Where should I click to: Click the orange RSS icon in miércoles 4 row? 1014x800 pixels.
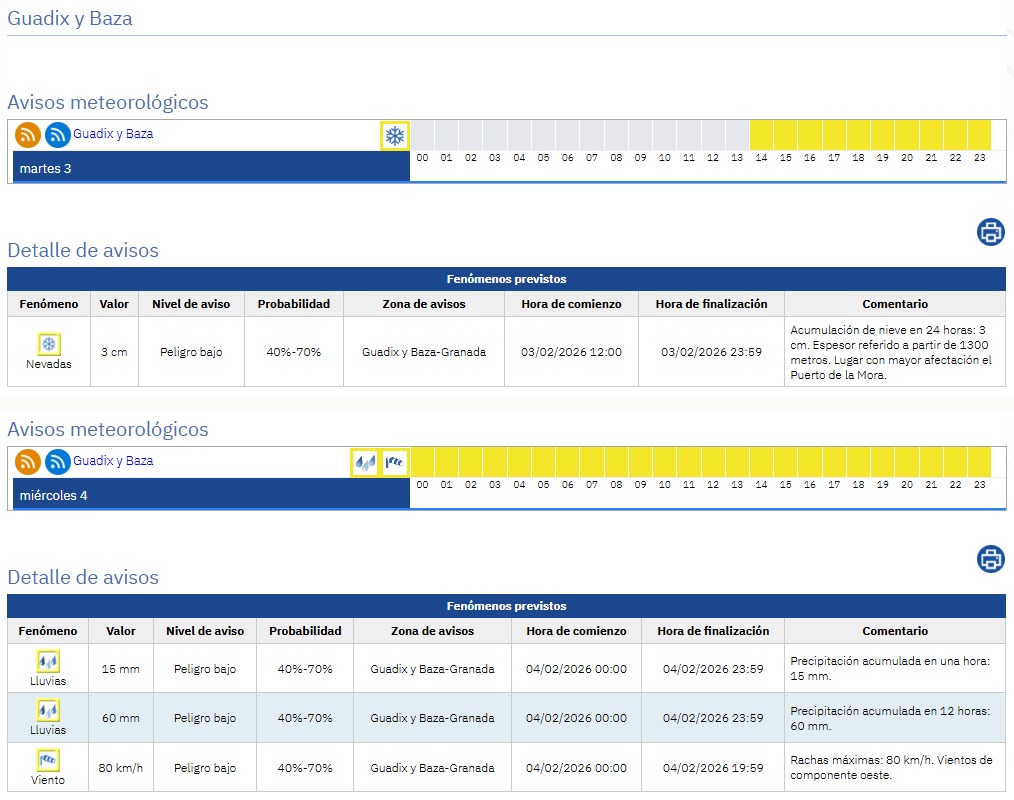click(28, 462)
